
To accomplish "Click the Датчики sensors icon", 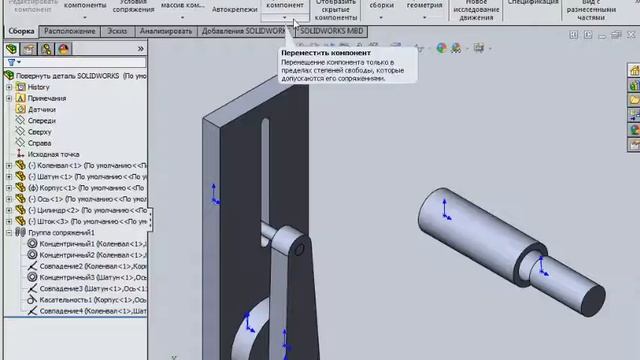I will tap(20, 109).
